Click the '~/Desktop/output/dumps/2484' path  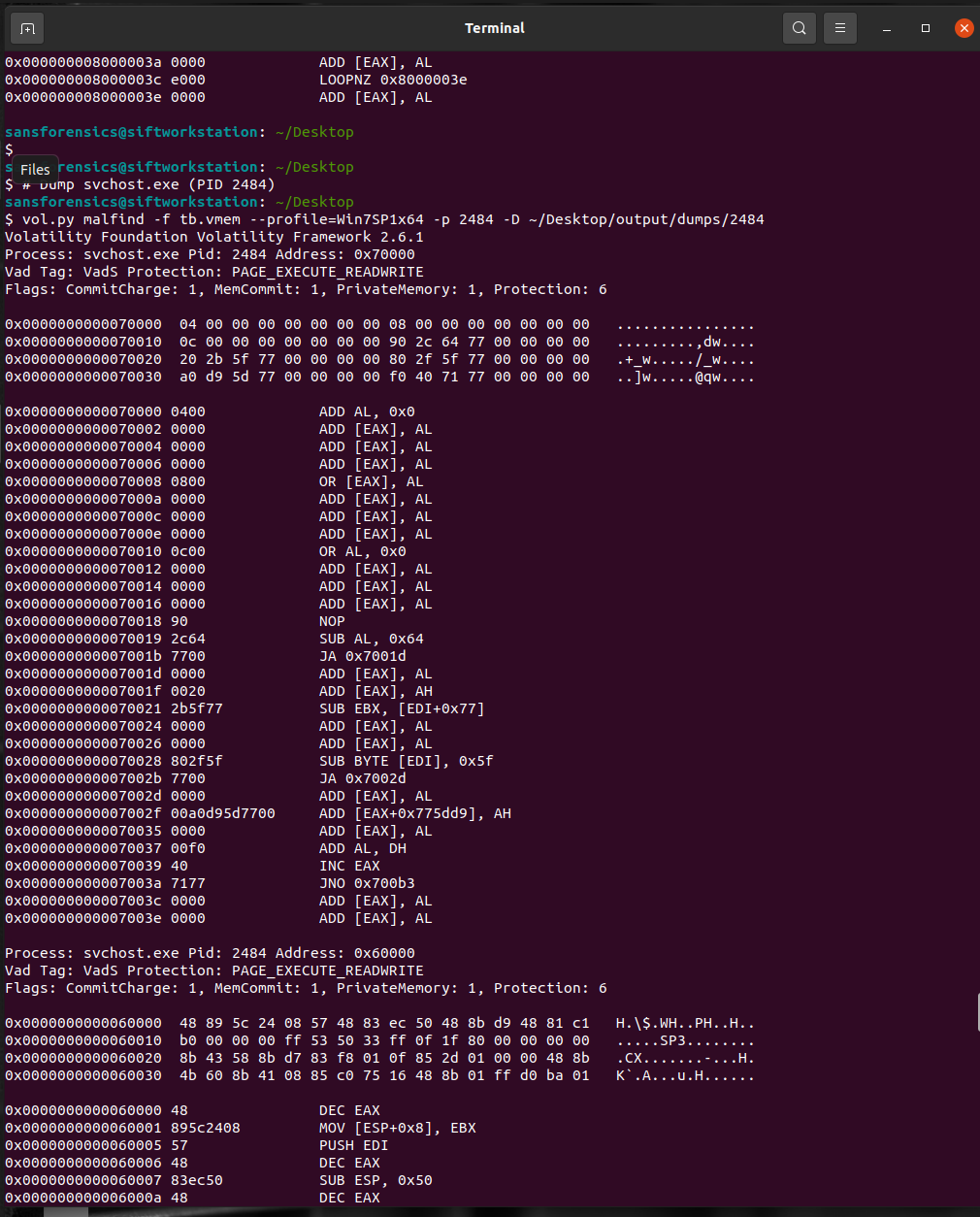tap(646, 219)
